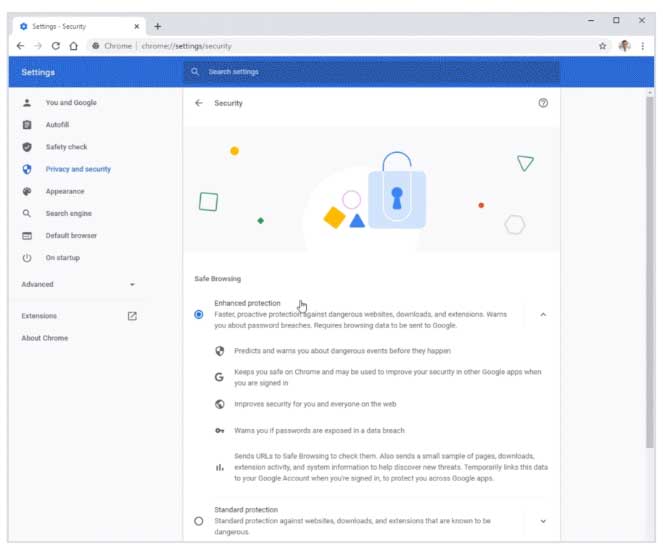Viewport: 663px width, 558px height.
Task: Open the user profile avatar
Action: 625,46
